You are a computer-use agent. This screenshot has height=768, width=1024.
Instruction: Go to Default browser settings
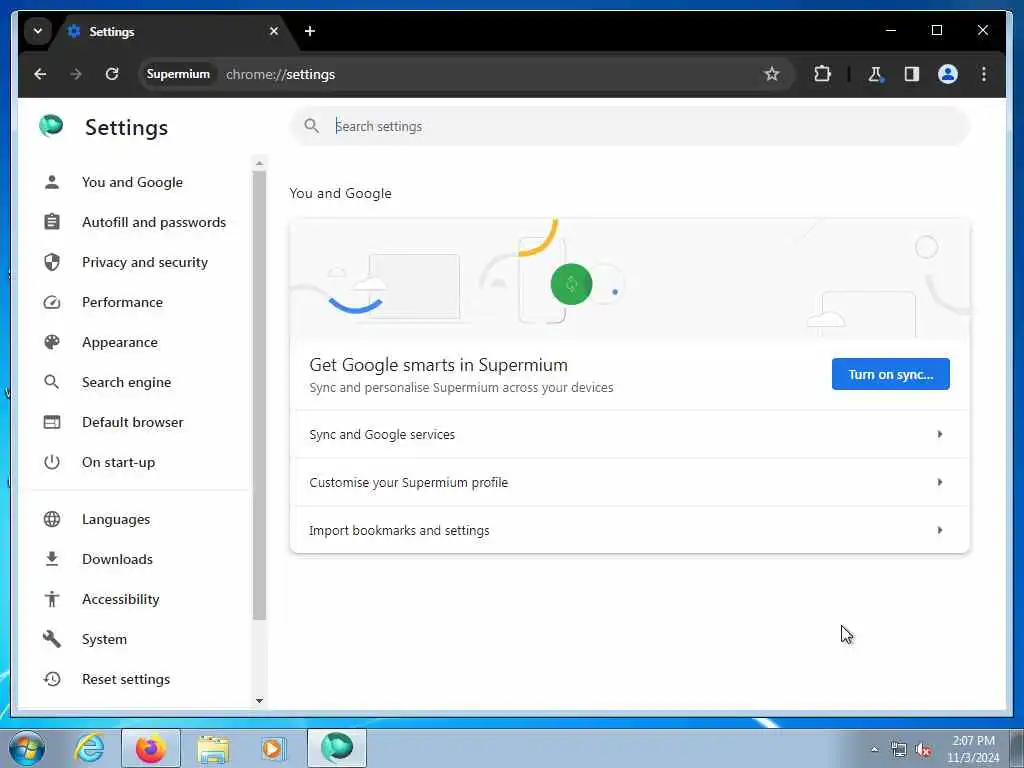pyautogui.click(x=133, y=422)
